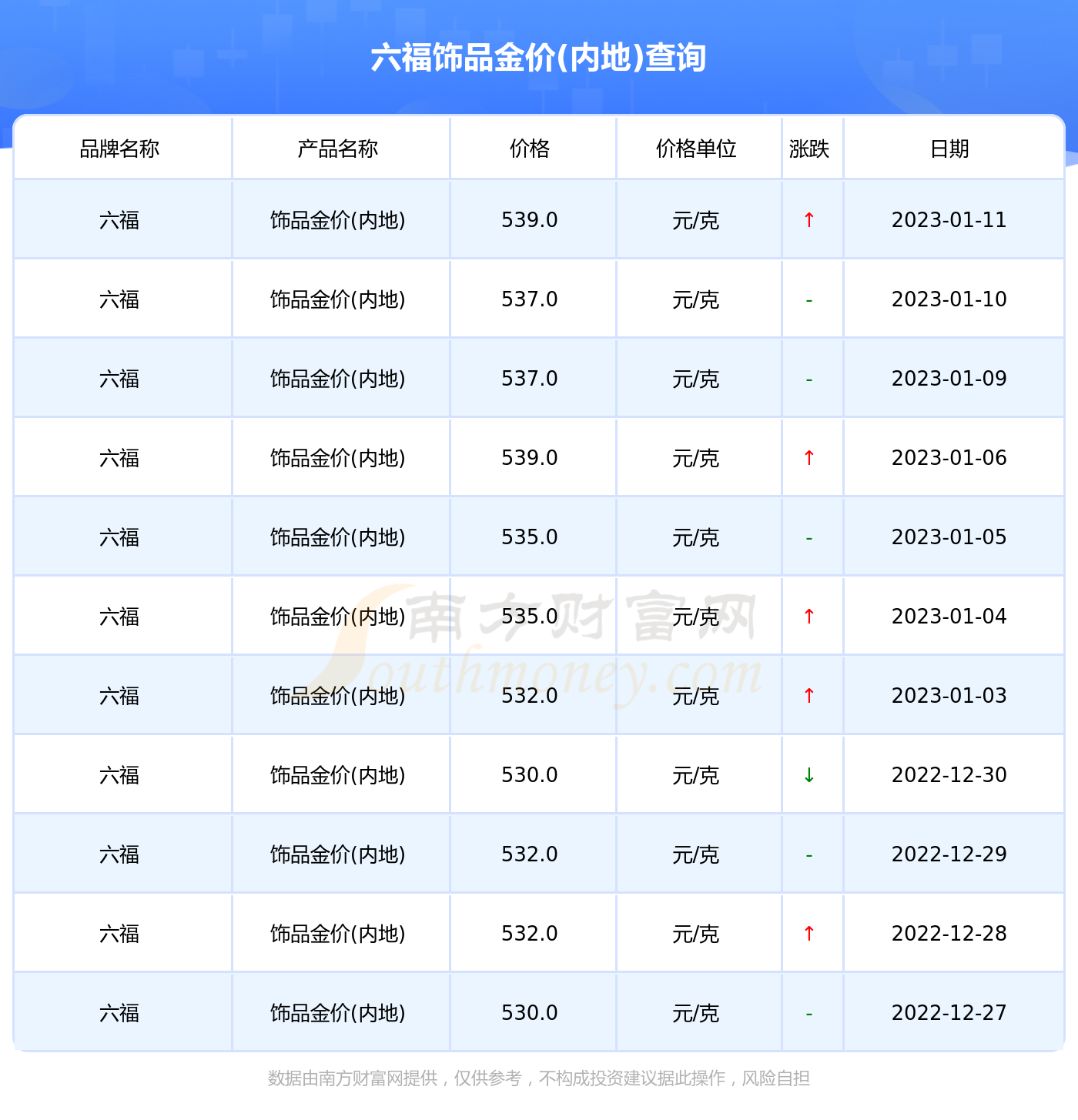Viewport: 1078px width, 1120px height.
Task: Click the 价格 column header
Action: tap(530, 149)
